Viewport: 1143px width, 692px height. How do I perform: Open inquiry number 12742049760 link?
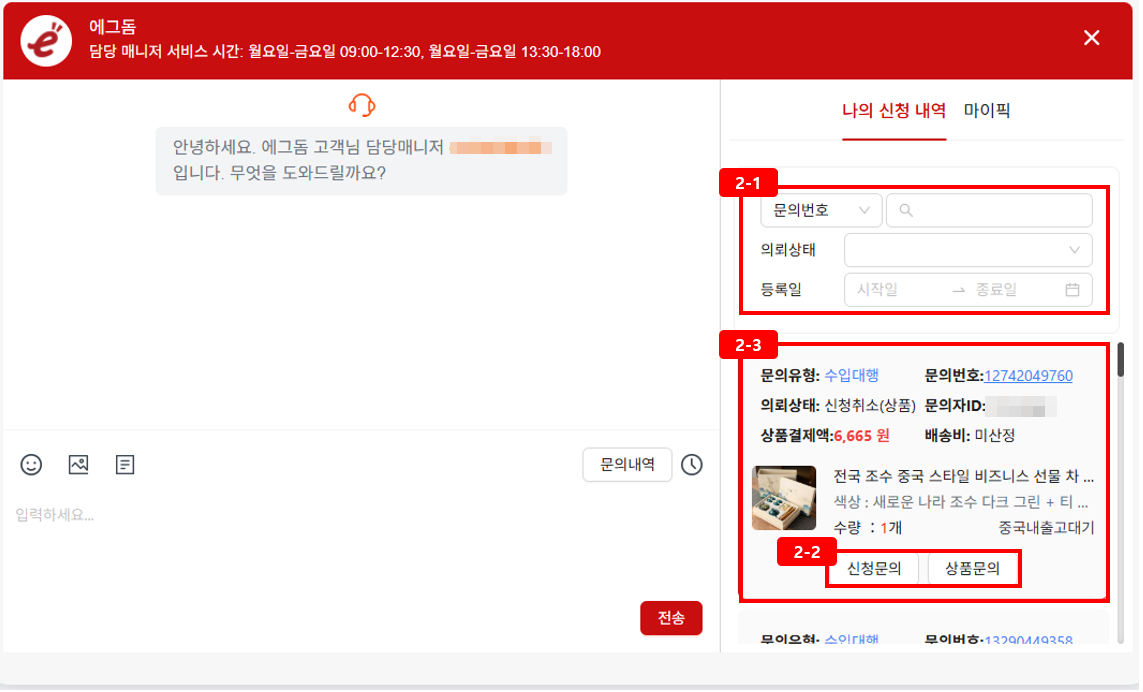pos(1028,376)
